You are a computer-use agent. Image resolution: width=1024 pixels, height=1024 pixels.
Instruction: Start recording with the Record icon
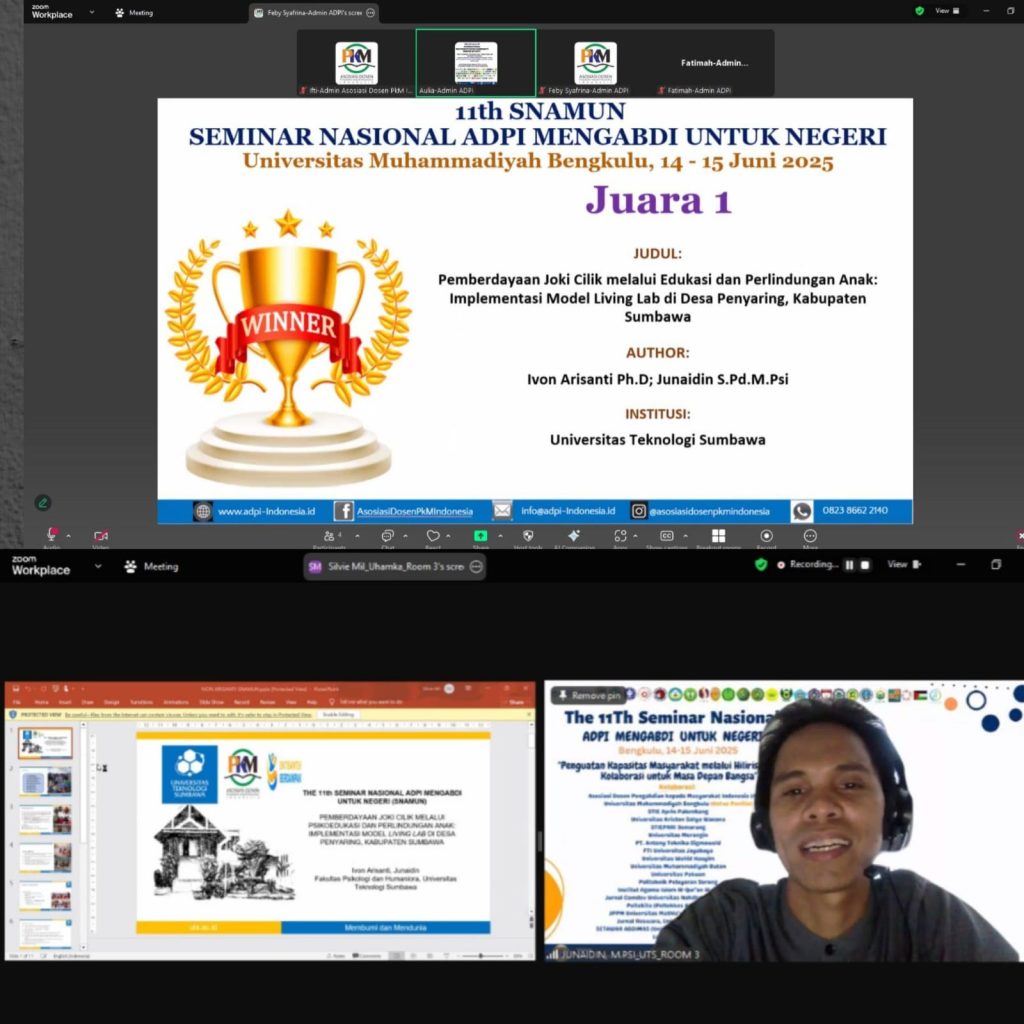(767, 536)
